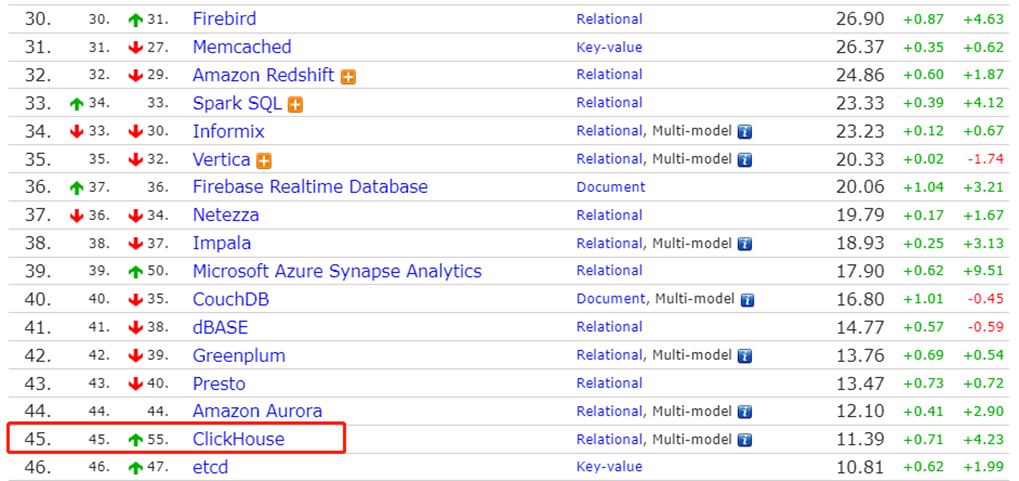Click the Key-value model link in Memcached row
This screenshot has width=1019, height=481.
[609, 47]
